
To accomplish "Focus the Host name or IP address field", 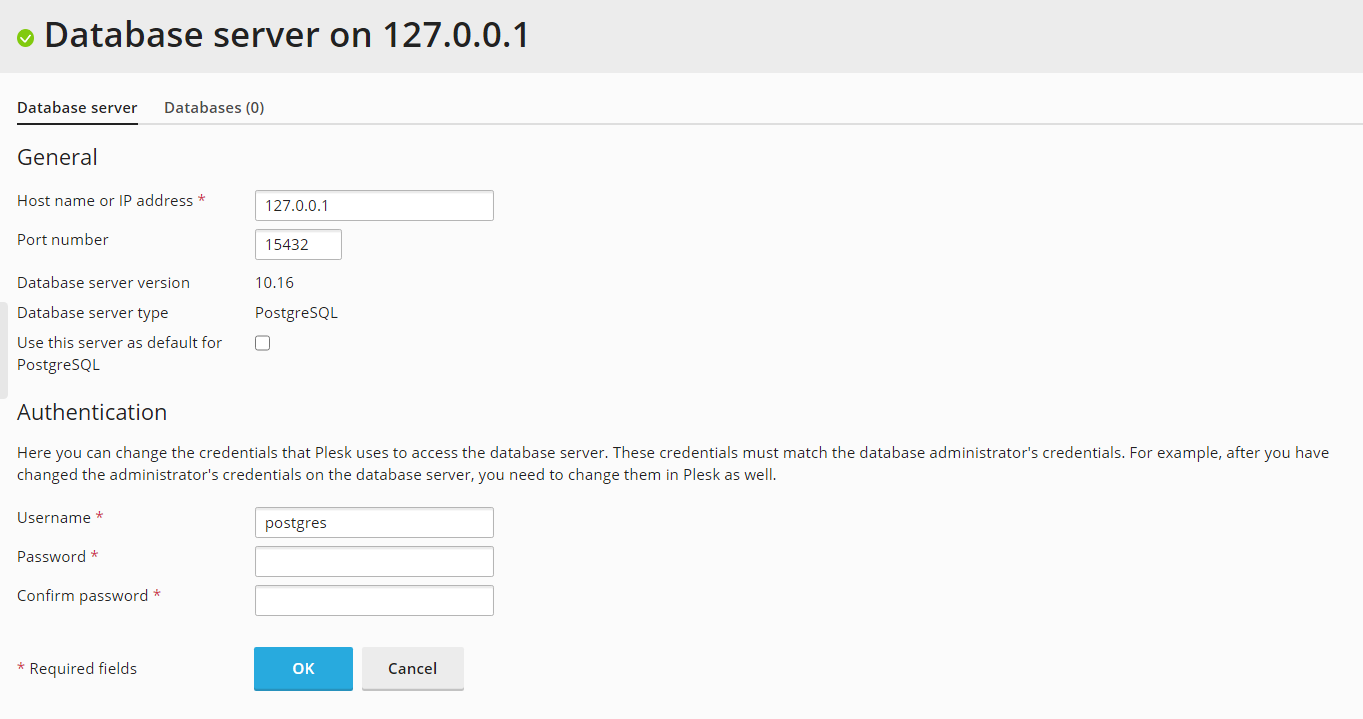I will click(x=374, y=205).
